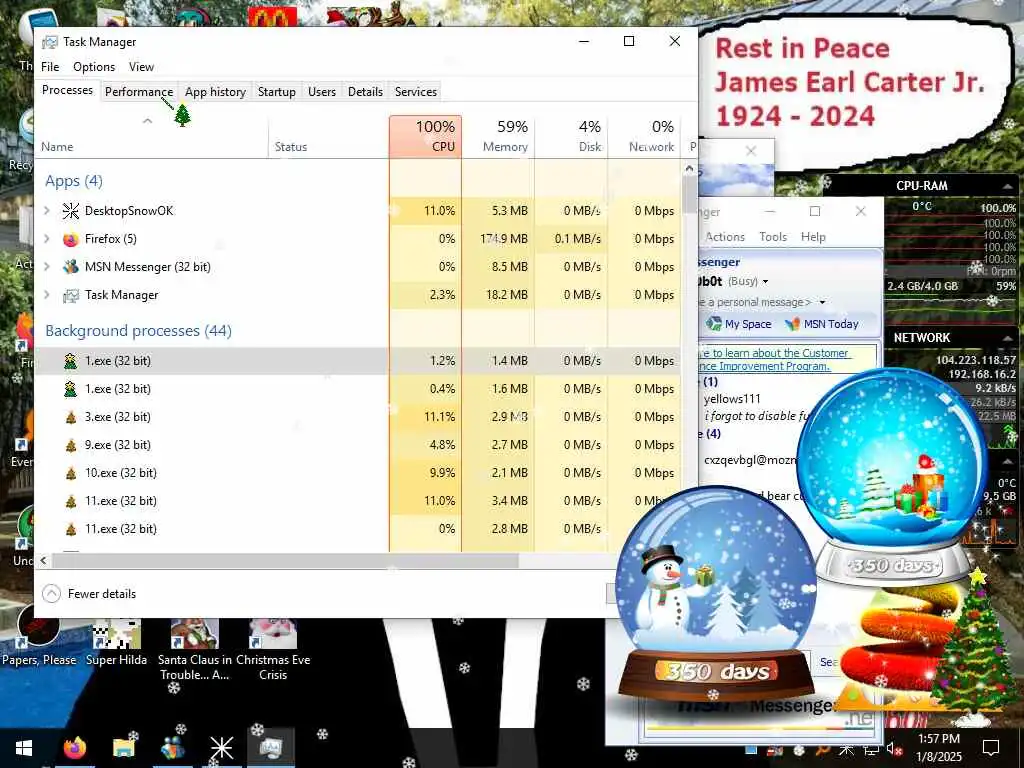The image size is (1024, 768).
Task: Open the Actions menu in MSN Messenger
Action: (724, 237)
